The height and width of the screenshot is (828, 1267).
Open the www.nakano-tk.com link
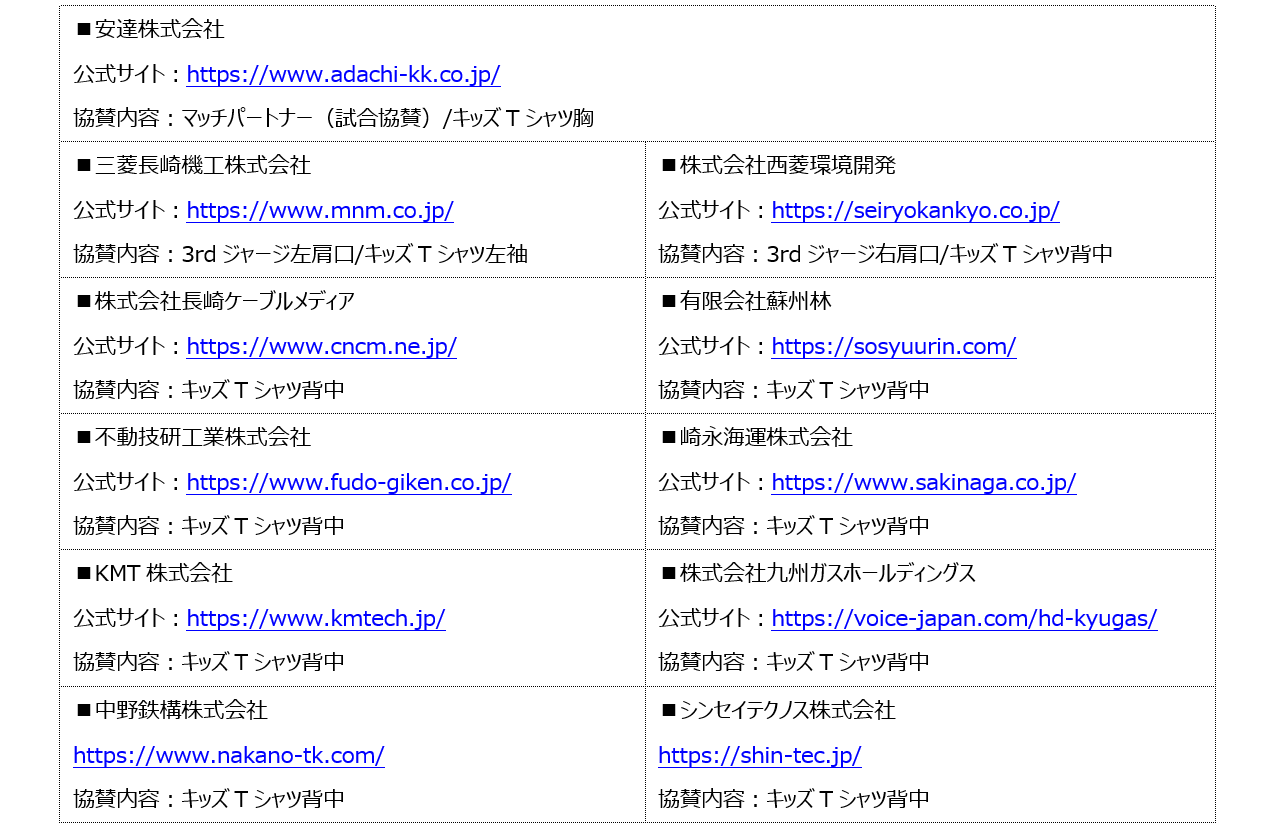click(229, 755)
